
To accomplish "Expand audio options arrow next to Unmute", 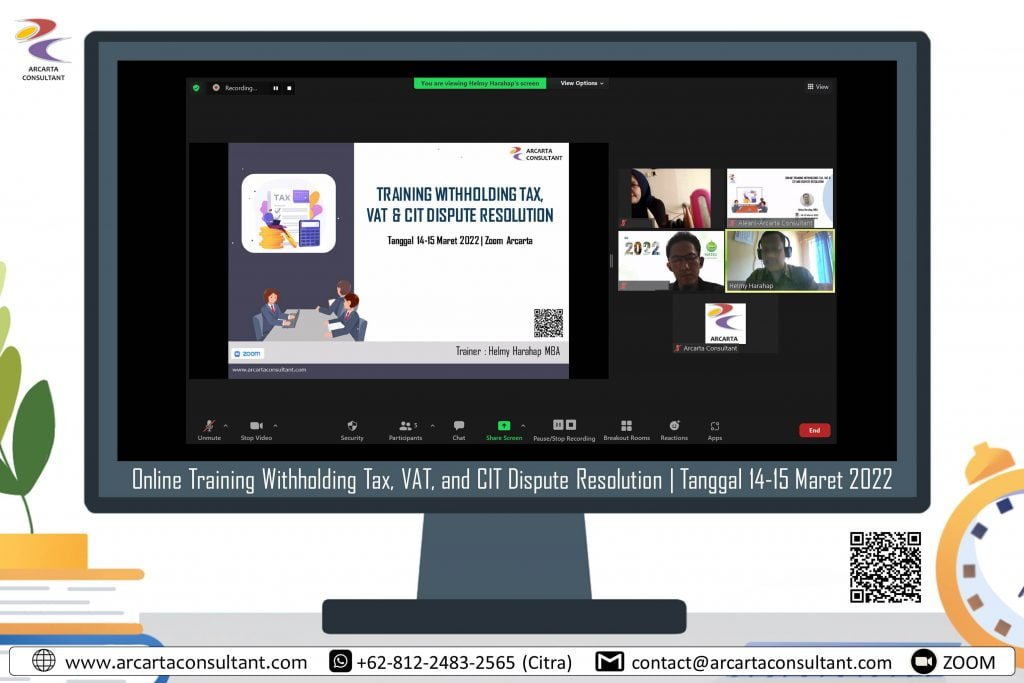I will point(225,425).
